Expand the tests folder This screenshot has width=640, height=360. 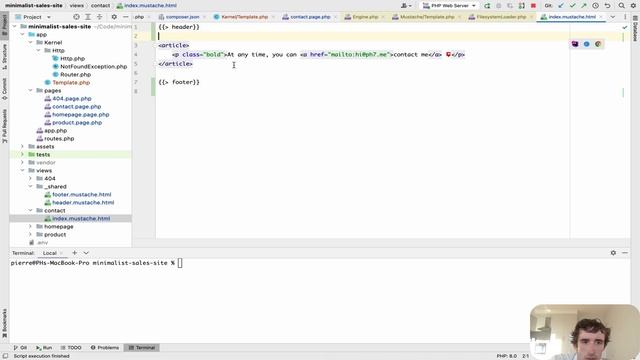[x=22, y=155]
